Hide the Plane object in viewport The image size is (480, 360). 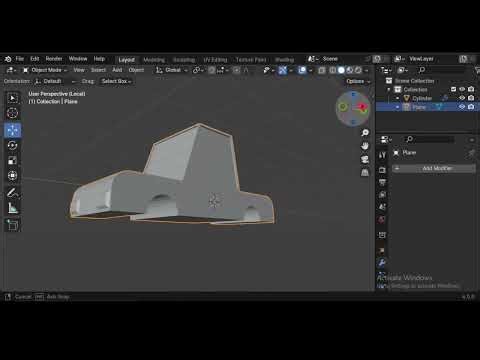[462, 107]
